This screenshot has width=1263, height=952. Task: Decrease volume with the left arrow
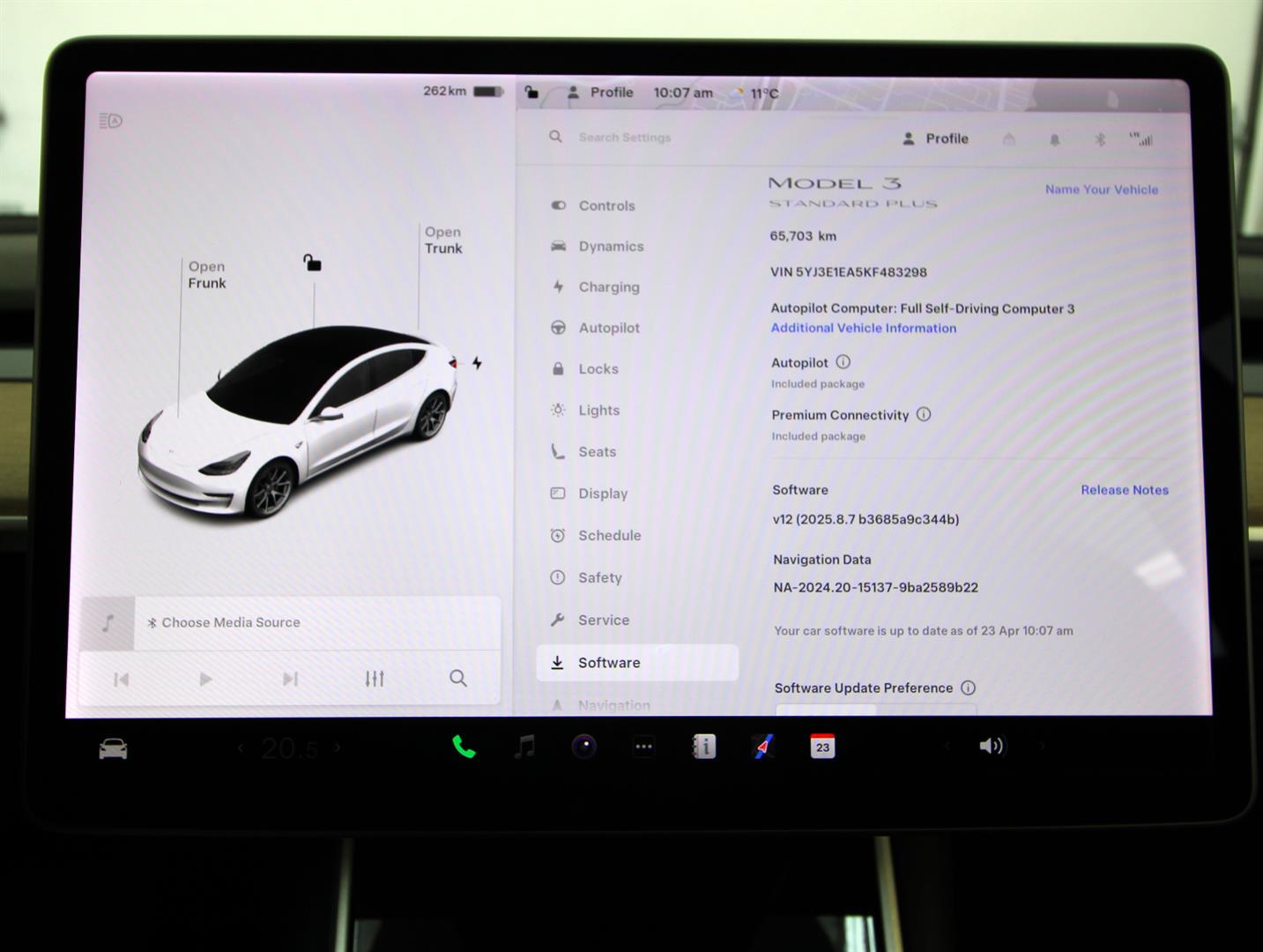coord(947,747)
